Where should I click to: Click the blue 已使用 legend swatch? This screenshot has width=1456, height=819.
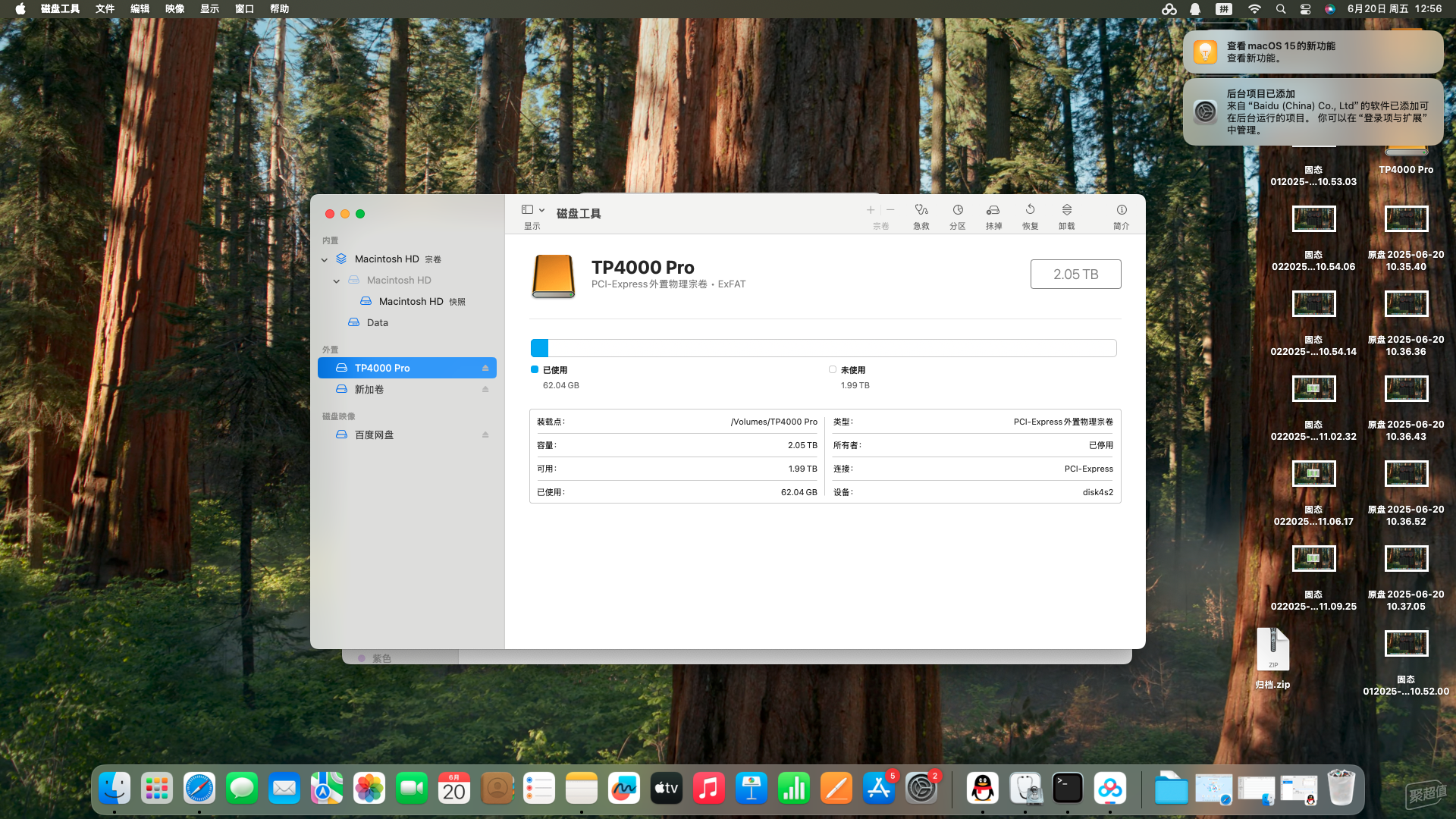coord(535,369)
